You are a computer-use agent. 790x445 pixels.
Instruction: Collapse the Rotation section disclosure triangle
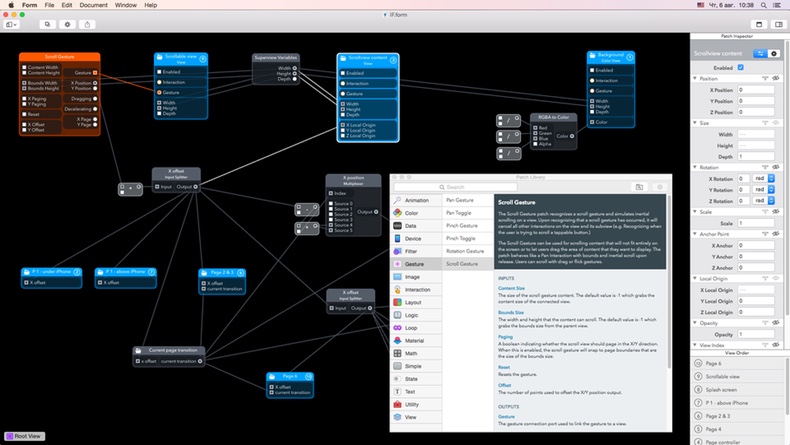(695, 167)
